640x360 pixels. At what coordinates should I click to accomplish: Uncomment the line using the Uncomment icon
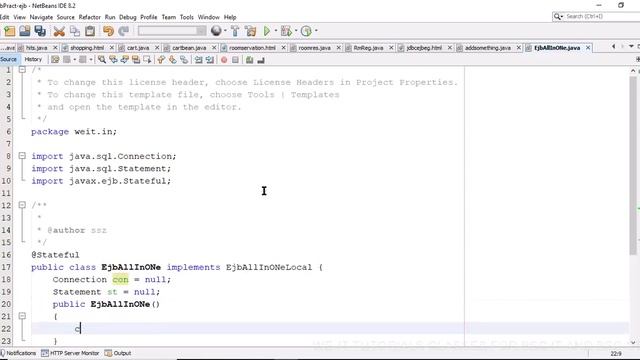pos(261,60)
